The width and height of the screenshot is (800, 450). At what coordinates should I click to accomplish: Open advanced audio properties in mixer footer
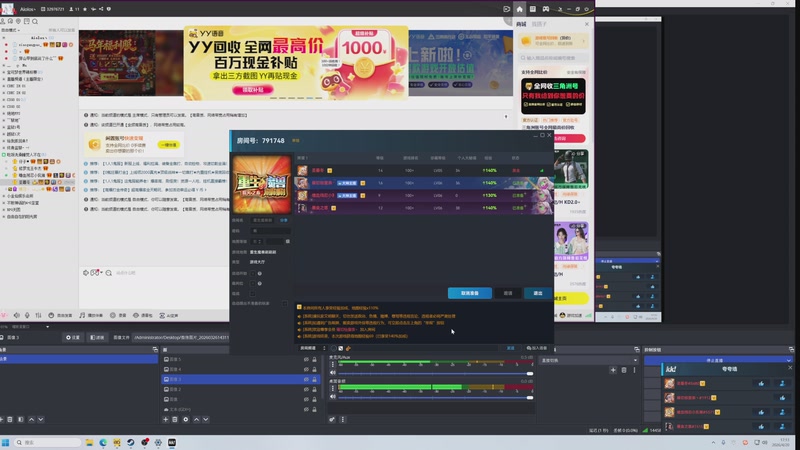(x=332, y=419)
